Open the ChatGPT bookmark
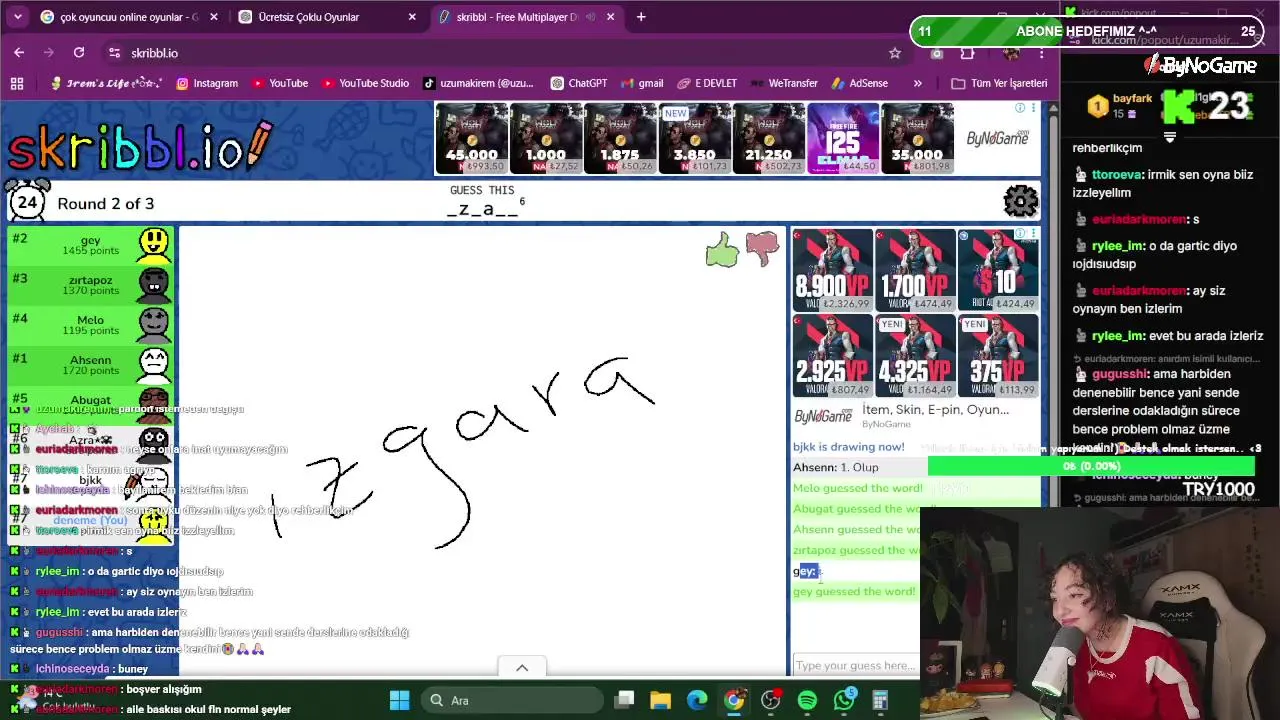 [578, 83]
